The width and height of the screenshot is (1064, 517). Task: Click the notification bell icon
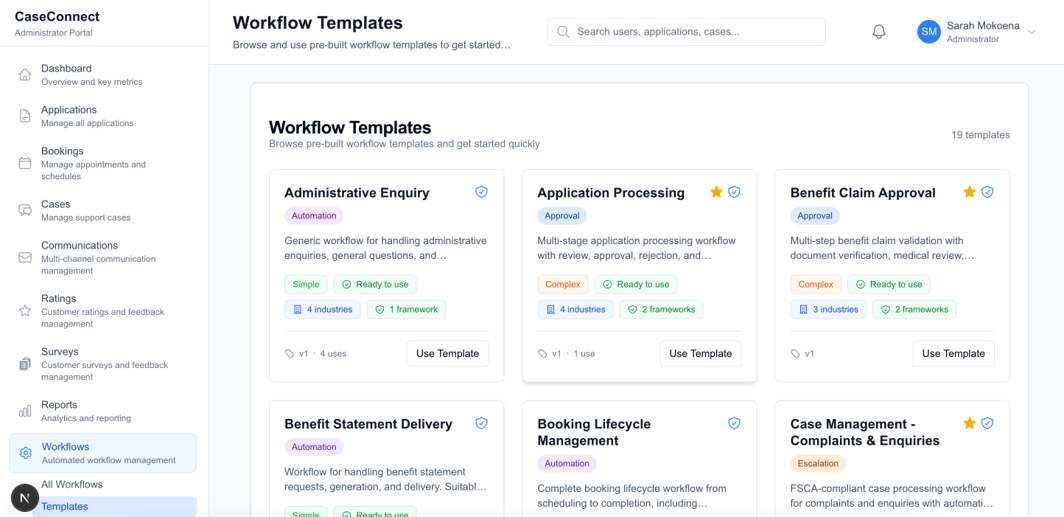pyautogui.click(x=879, y=32)
